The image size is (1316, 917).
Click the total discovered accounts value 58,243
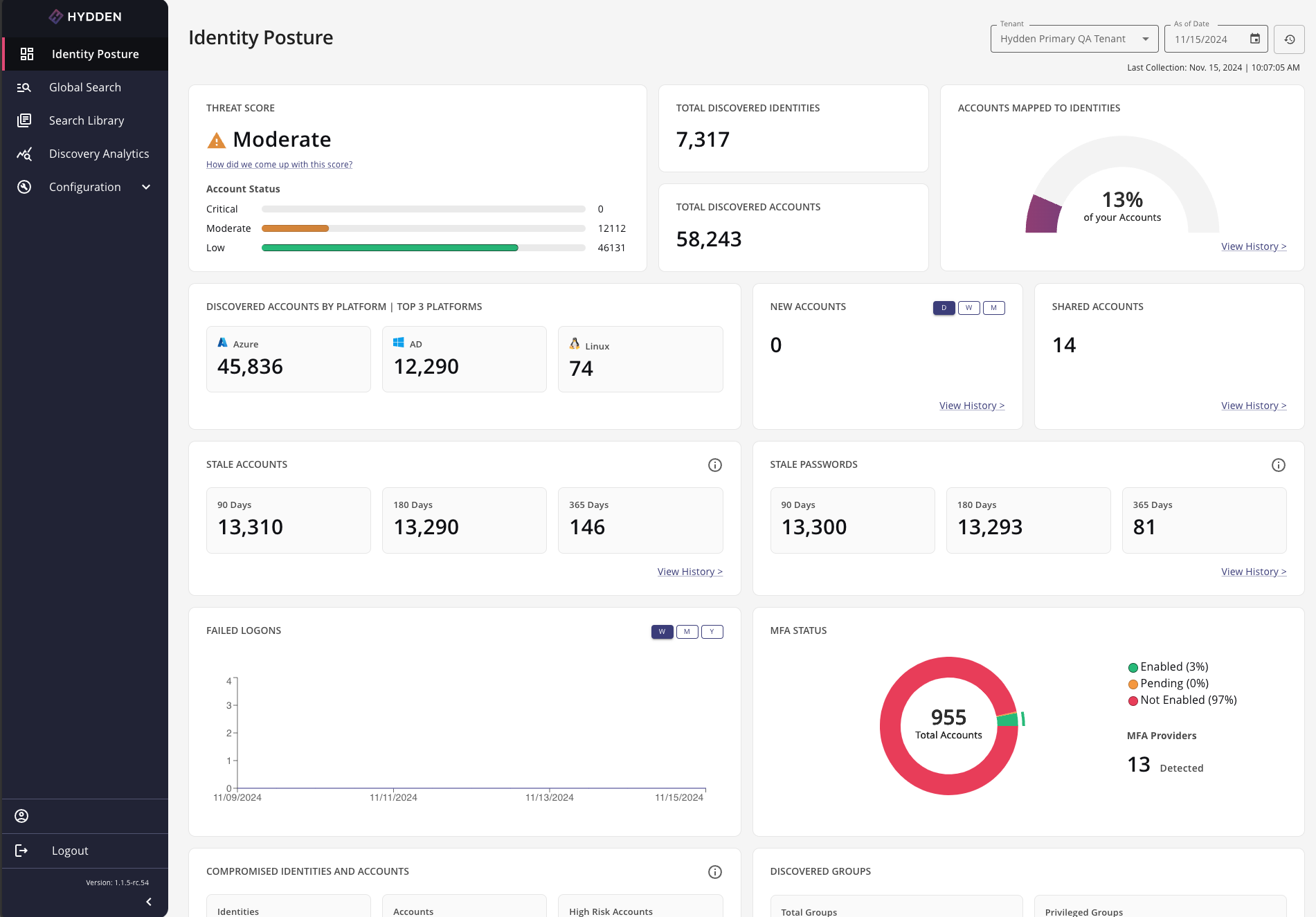pos(709,239)
